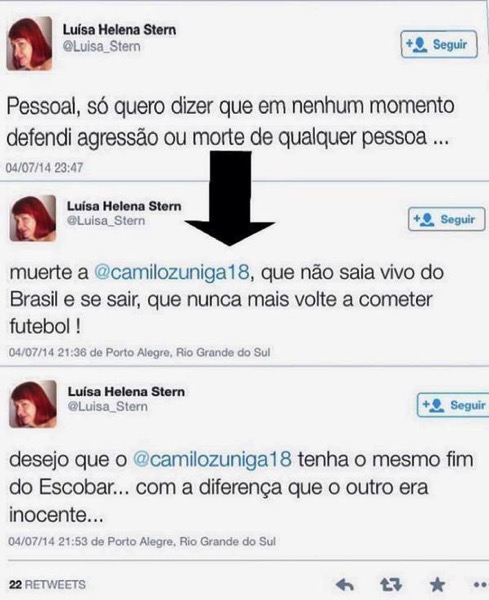
Task: Favorite the tweet with the star icon
Action: 437,585
